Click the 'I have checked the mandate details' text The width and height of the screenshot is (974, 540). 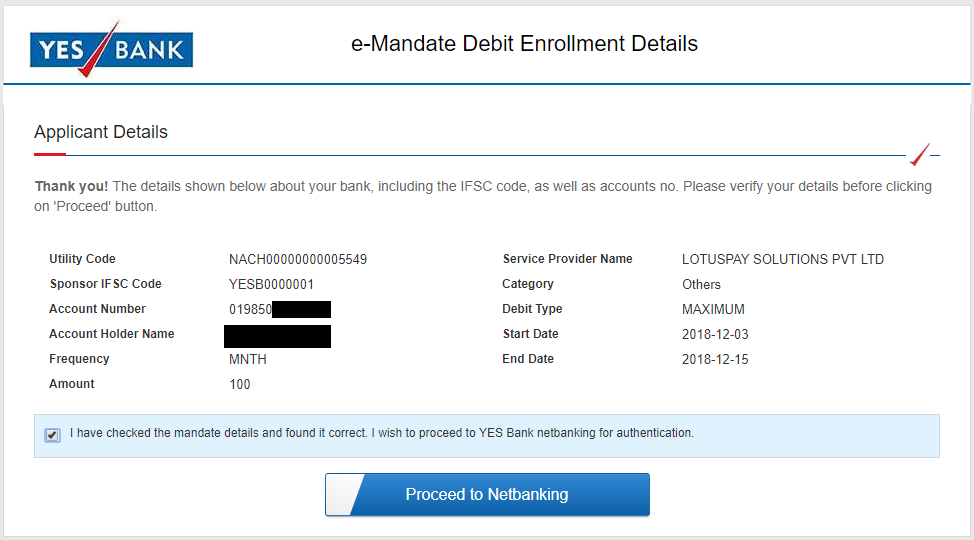tap(381, 433)
